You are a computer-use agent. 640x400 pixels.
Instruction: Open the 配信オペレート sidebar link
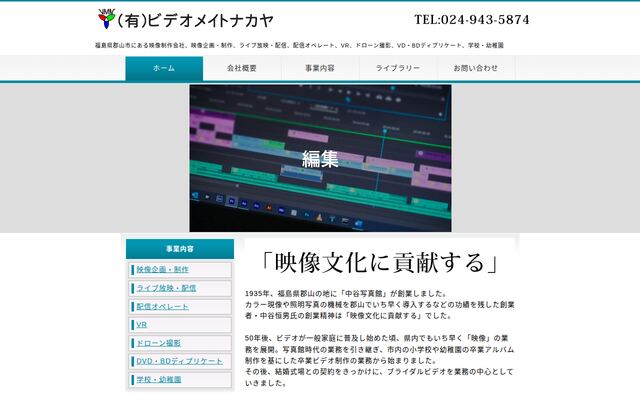pos(162,306)
